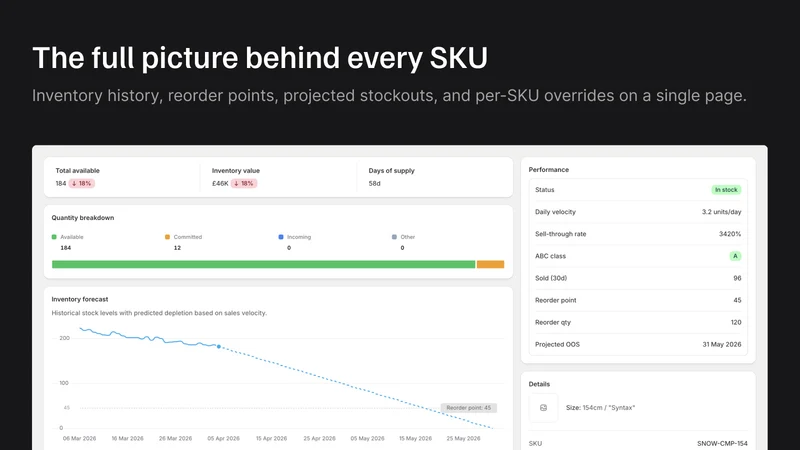Click the Inventory value 18% decrease badge
Image resolution: width=800 pixels, height=450 pixels.
(x=244, y=183)
